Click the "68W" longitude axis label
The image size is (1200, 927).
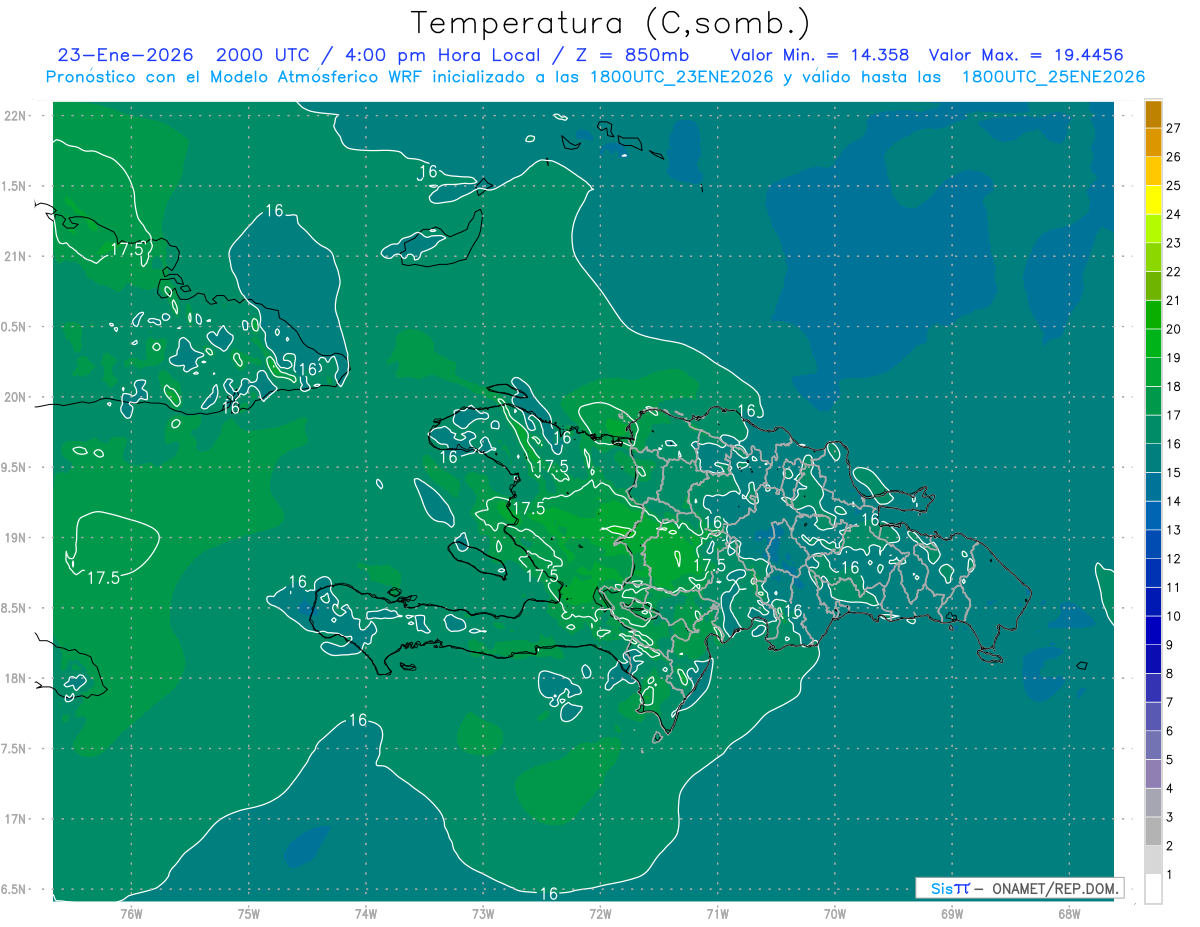1068,913
